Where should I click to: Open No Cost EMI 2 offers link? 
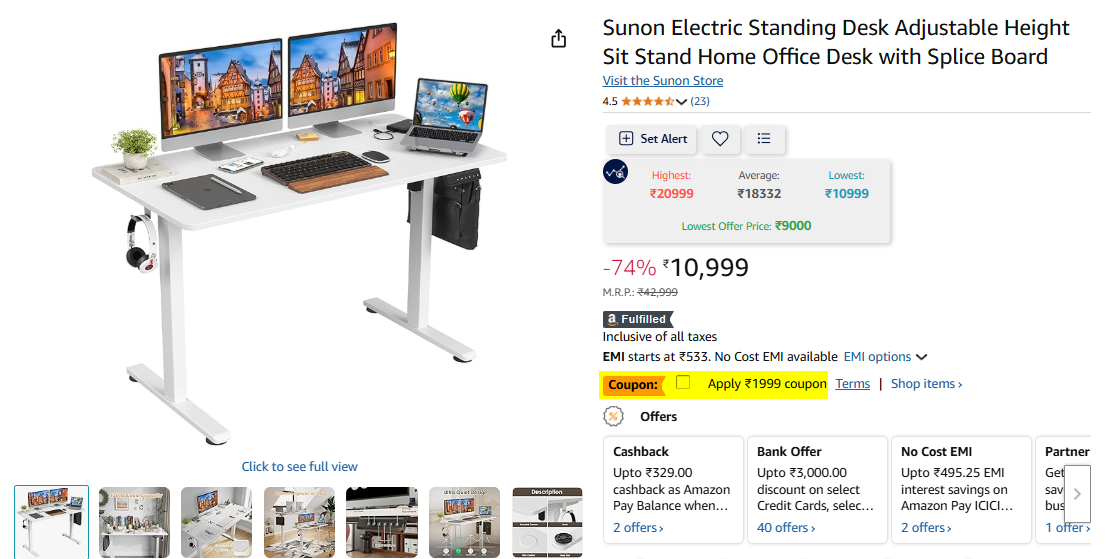(x=926, y=528)
